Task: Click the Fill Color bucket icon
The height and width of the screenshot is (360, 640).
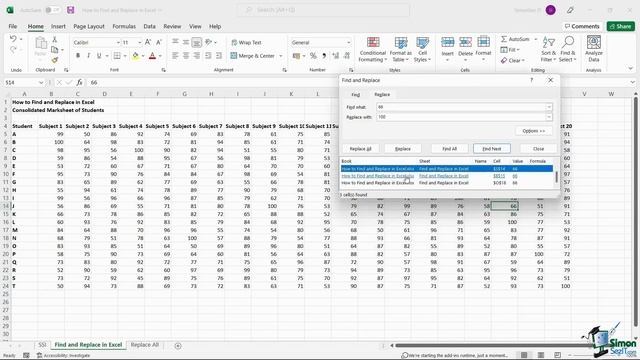Action: pos(135,56)
